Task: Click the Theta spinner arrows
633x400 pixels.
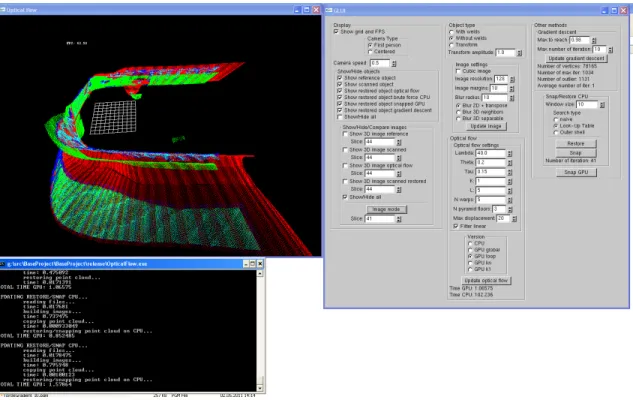Action: (510, 163)
